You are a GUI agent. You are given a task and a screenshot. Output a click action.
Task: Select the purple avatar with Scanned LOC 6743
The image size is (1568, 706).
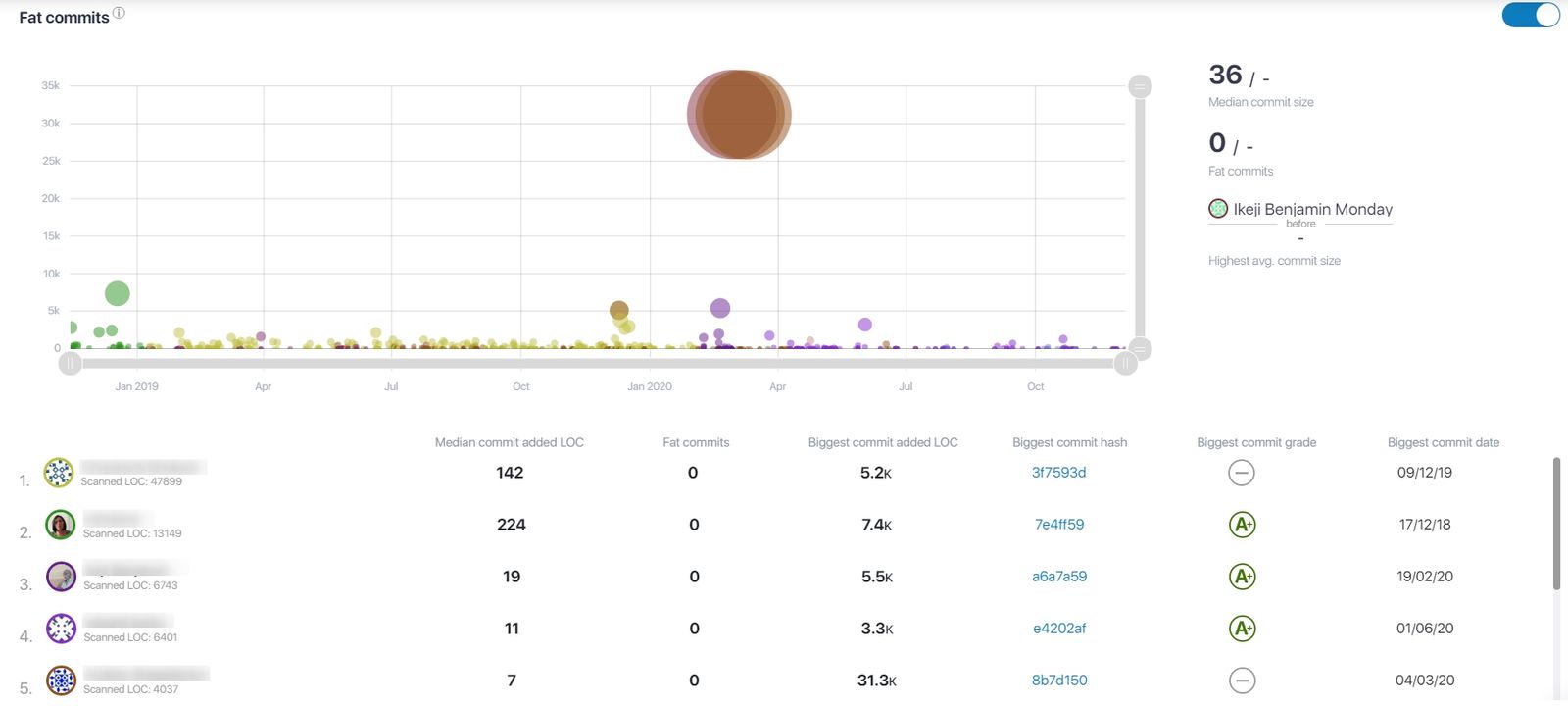(x=61, y=577)
